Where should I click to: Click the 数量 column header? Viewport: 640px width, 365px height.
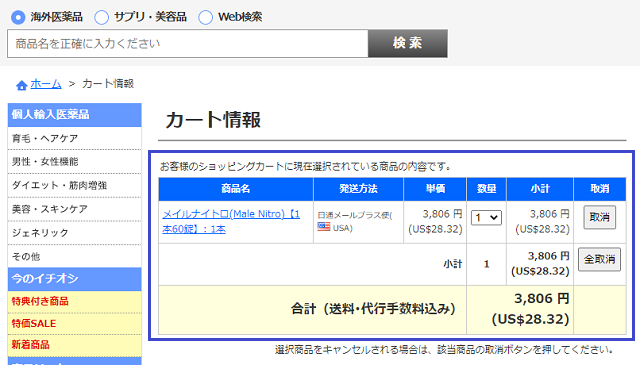pos(487,189)
